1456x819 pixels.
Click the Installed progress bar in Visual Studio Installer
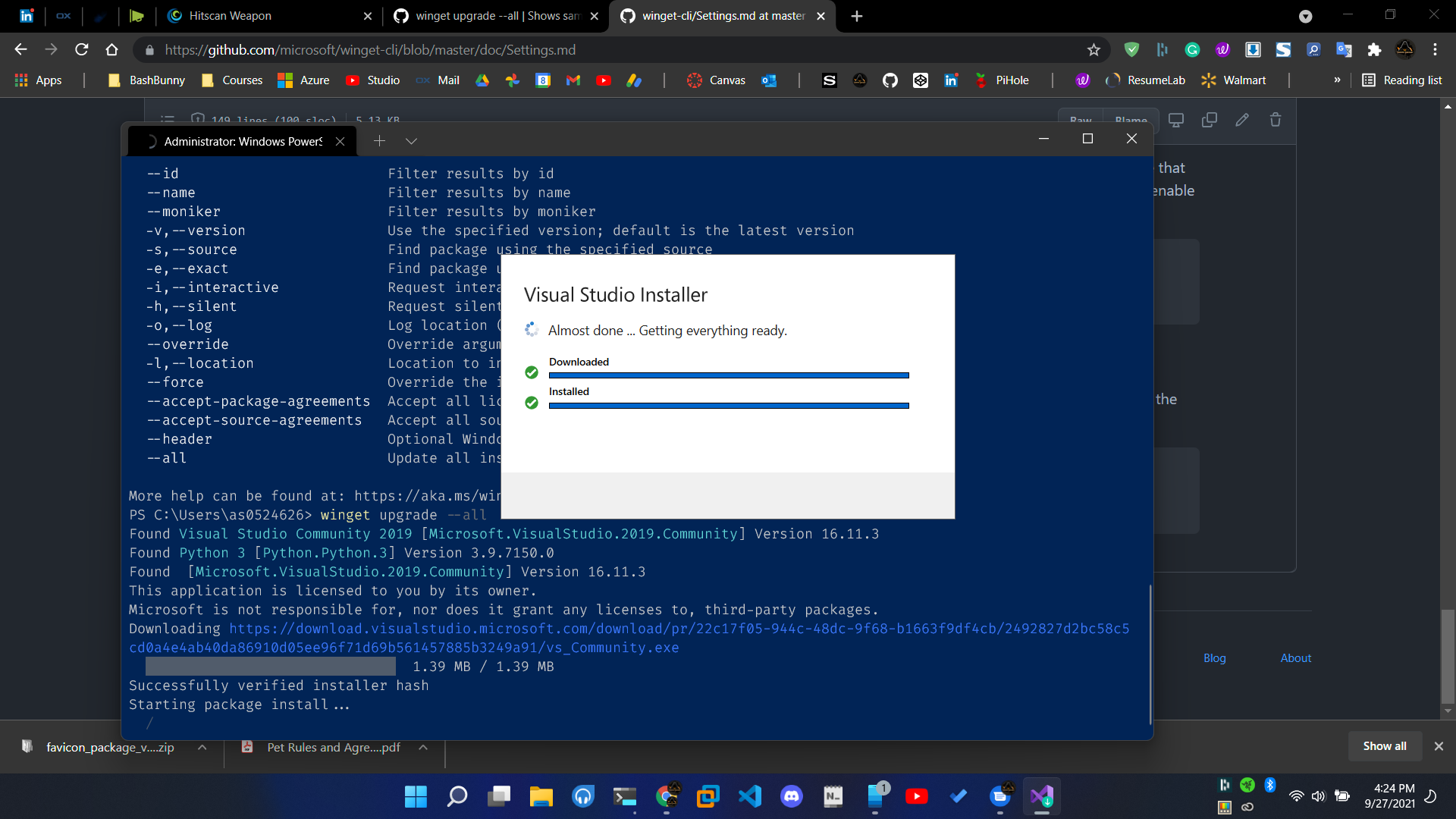point(728,406)
